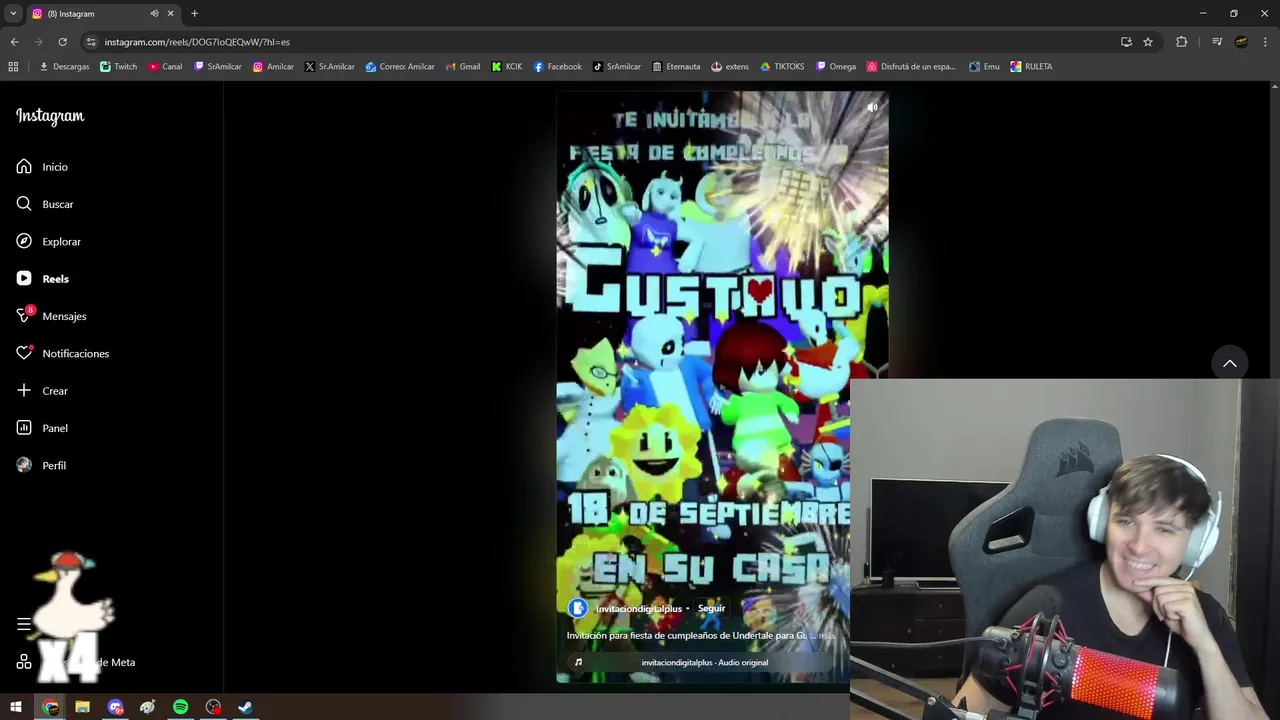The image size is (1280, 720).
Task: Click the Instagram logo
Action: [50, 116]
